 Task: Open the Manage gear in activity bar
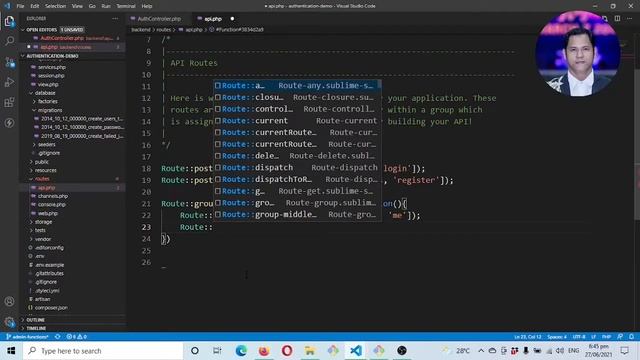click(9, 322)
